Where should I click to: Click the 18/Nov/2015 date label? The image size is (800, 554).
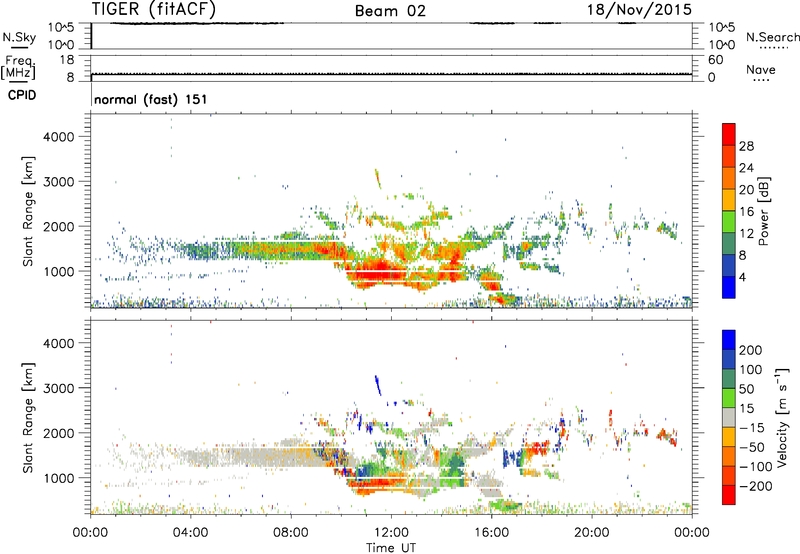(x=639, y=9)
